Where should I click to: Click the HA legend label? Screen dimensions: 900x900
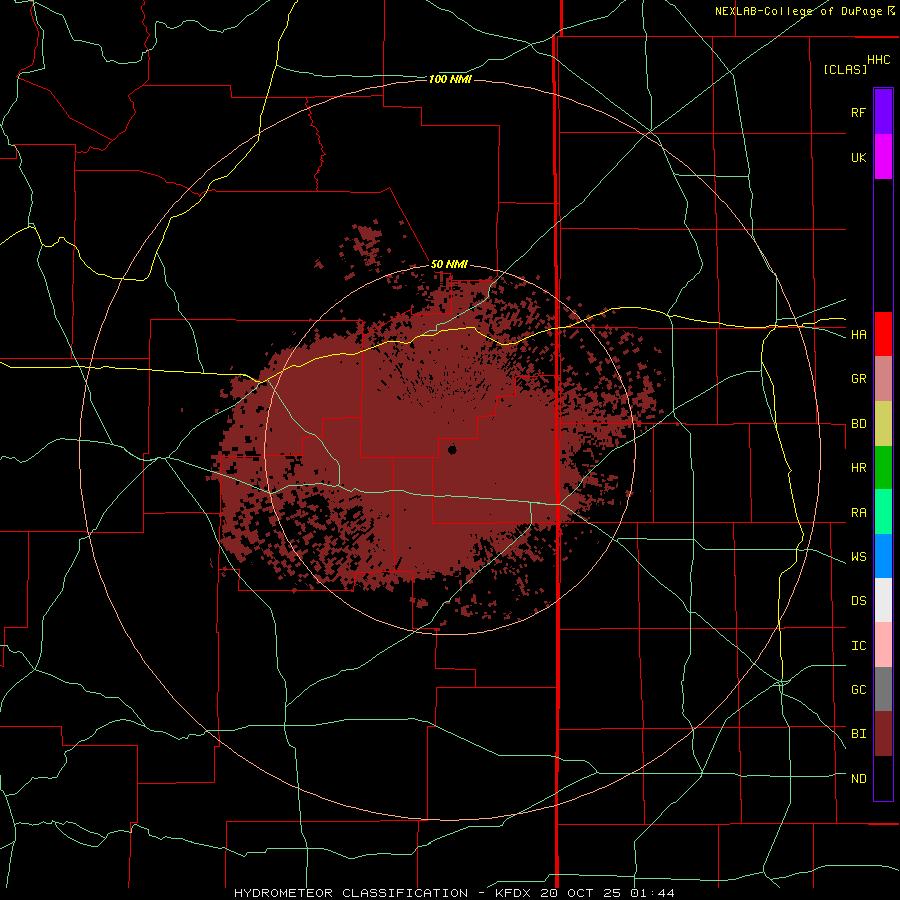(858, 335)
